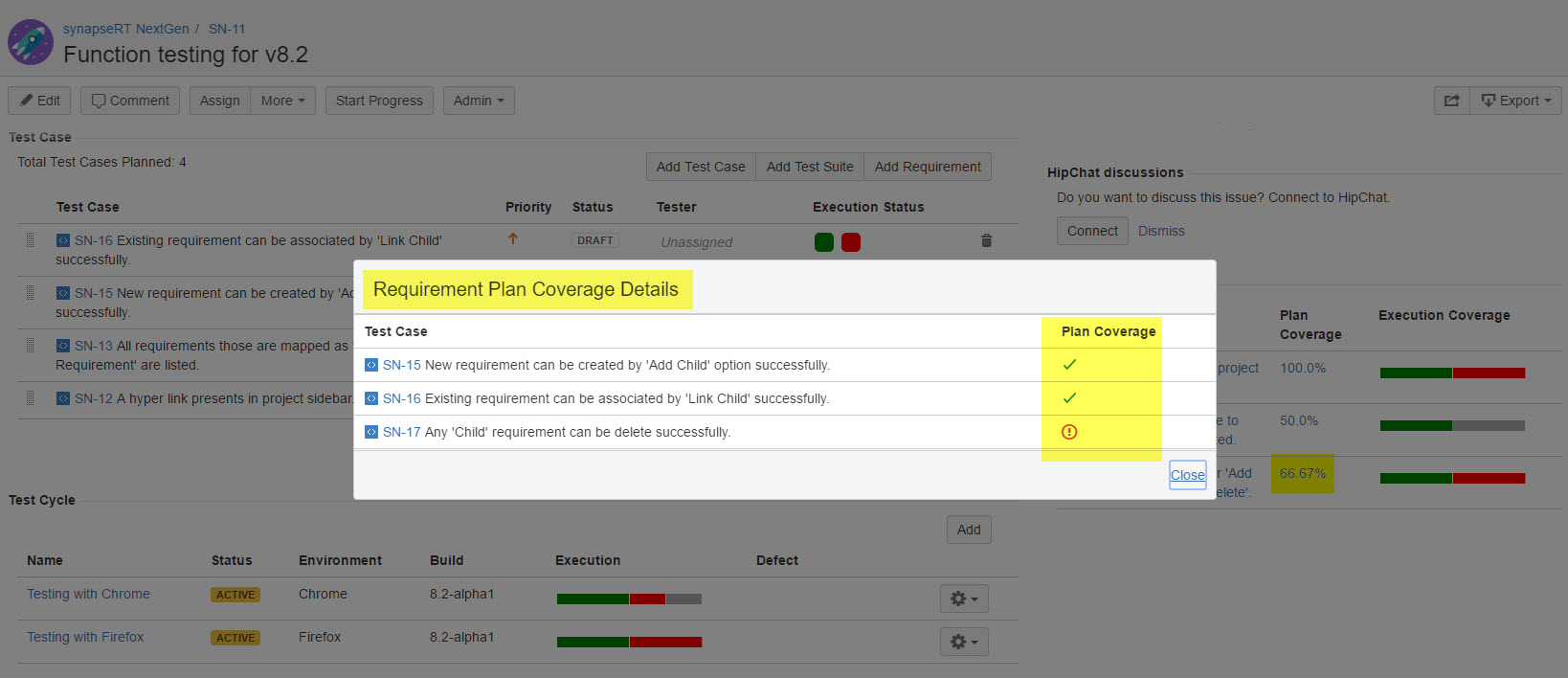Click the green execution status square for SN-16
Screen dimensions: 1568x678
click(823, 242)
